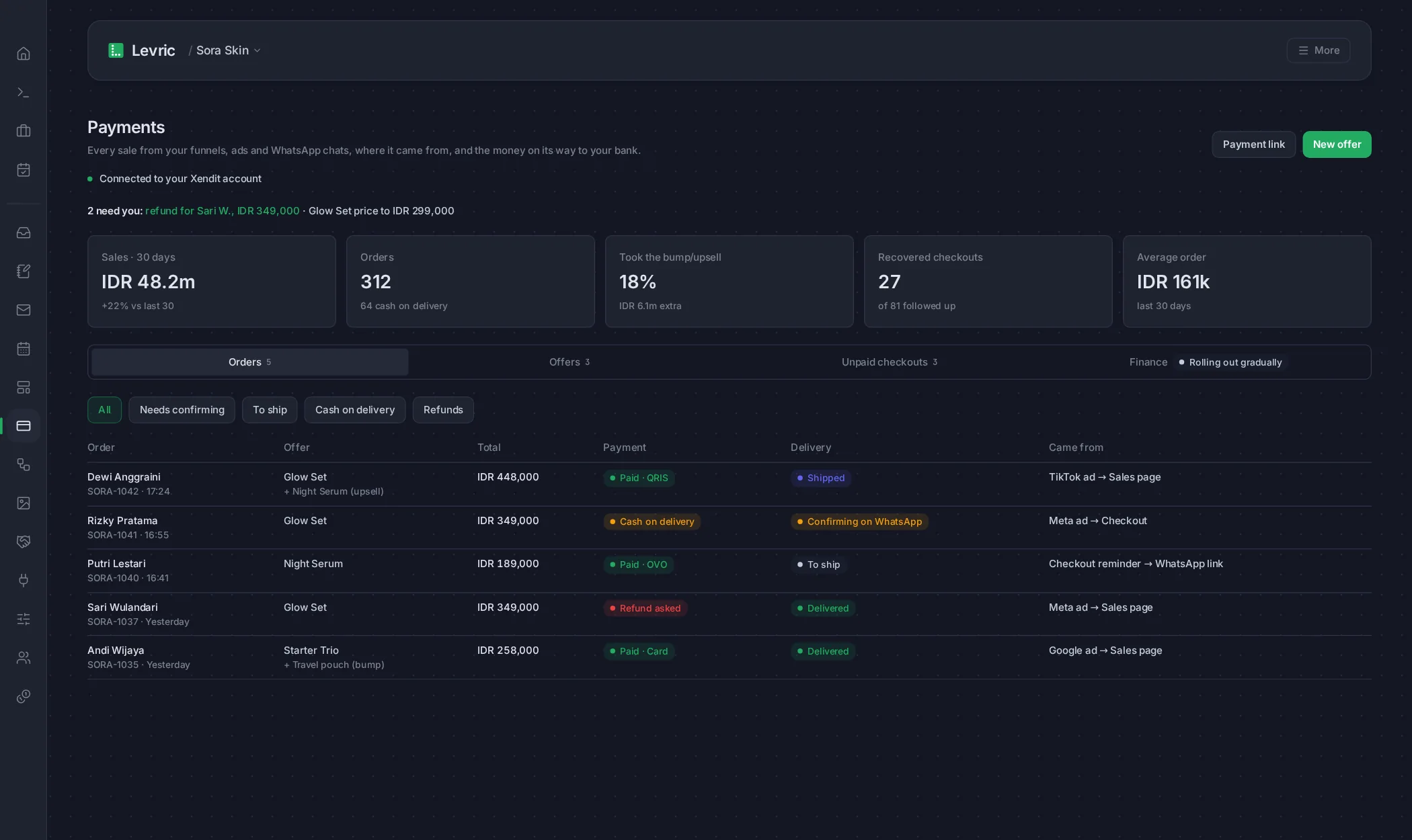Open the handshake icon in the sidebar
Image resolution: width=1412 pixels, height=840 pixels.
click(24, 542)
